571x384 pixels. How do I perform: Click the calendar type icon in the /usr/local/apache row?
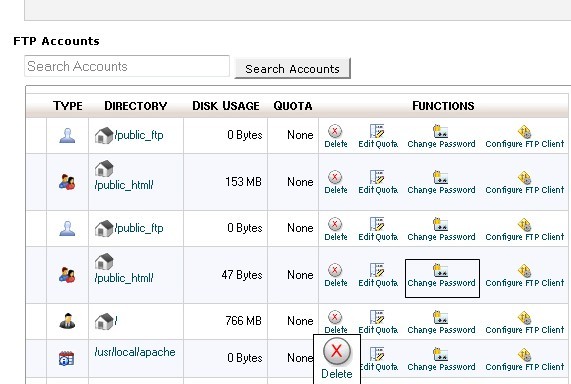66,358
